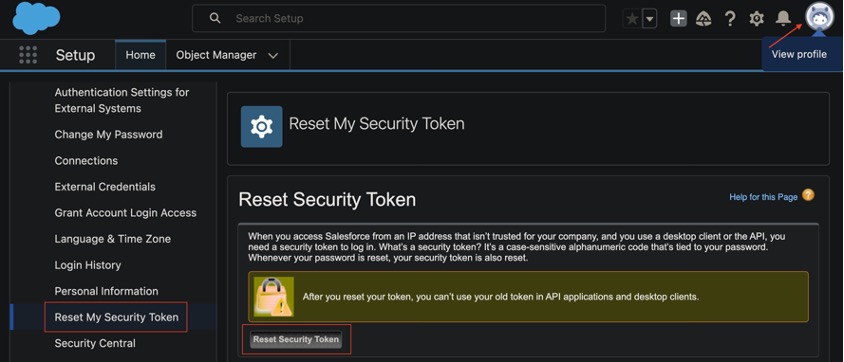Click the user avatar to view profile

pos(819,18)
